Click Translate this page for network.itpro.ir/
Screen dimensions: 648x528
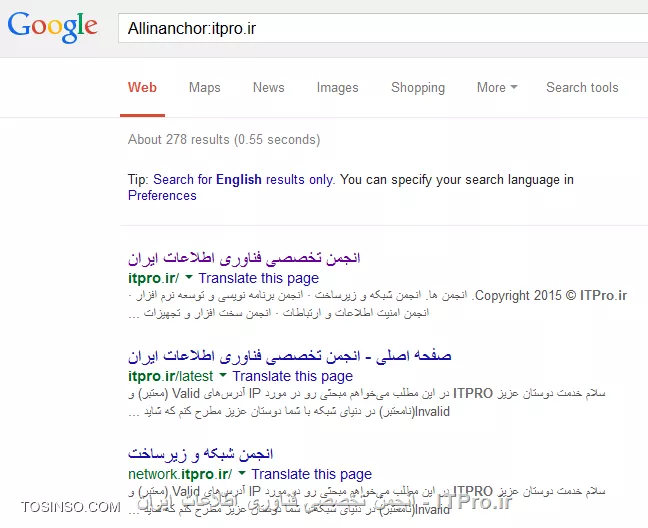312,474
